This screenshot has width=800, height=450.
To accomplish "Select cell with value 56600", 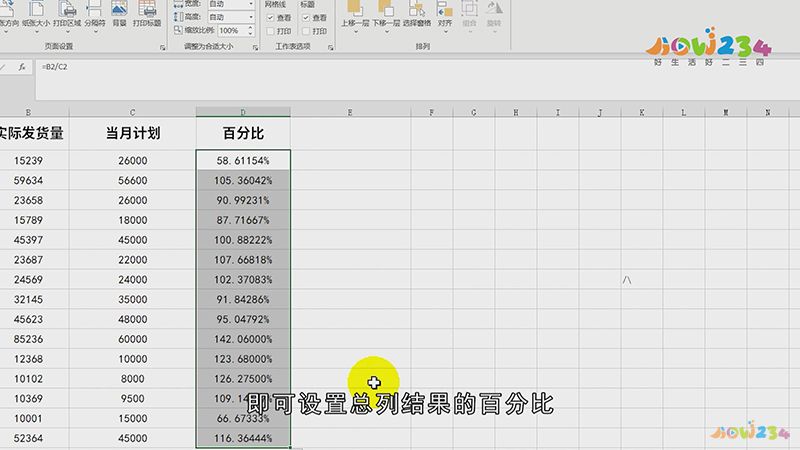I will (x=133, y=181).
